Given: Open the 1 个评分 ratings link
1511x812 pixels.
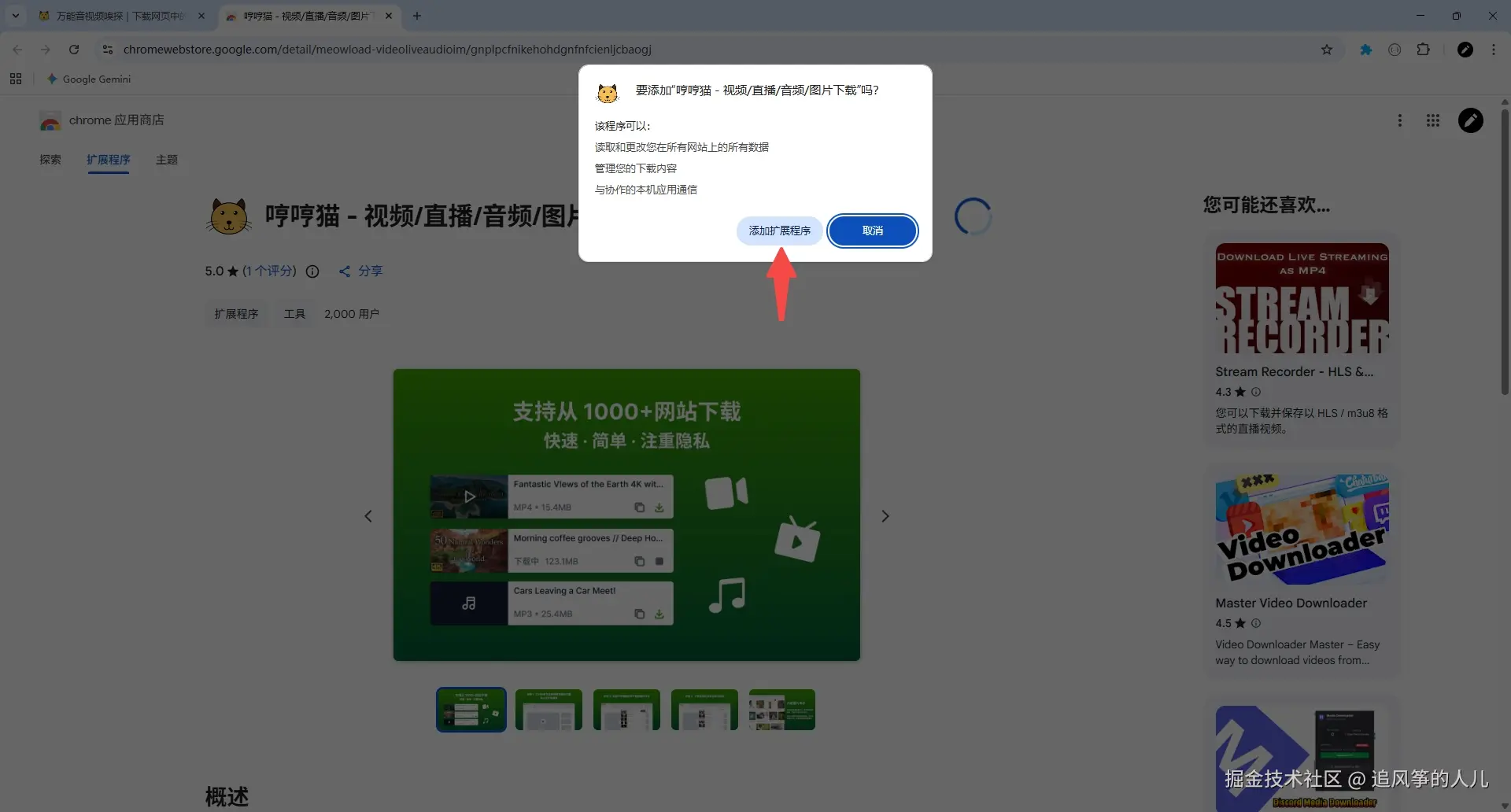Looking at the screenshot, I should 269,271.
